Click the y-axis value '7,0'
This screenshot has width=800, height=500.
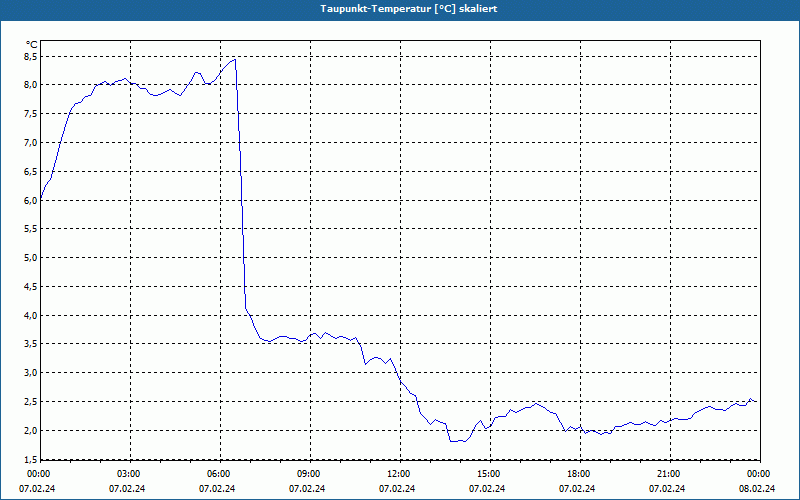pos(31,143)
